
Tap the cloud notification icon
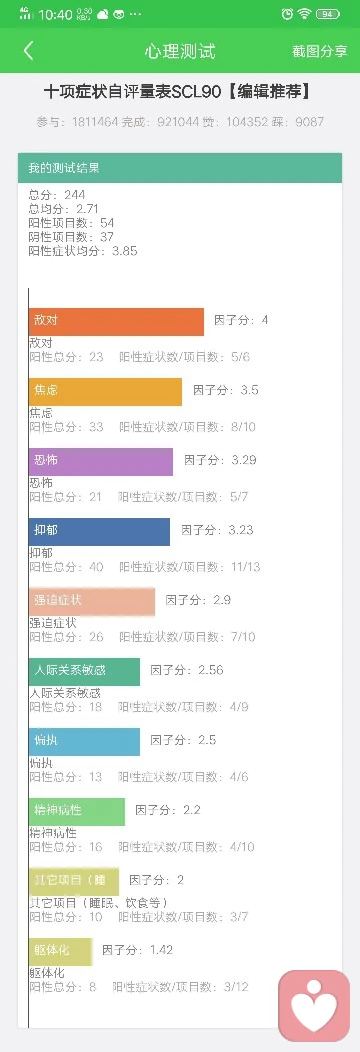pyautogui.click(x=103, y=13)
